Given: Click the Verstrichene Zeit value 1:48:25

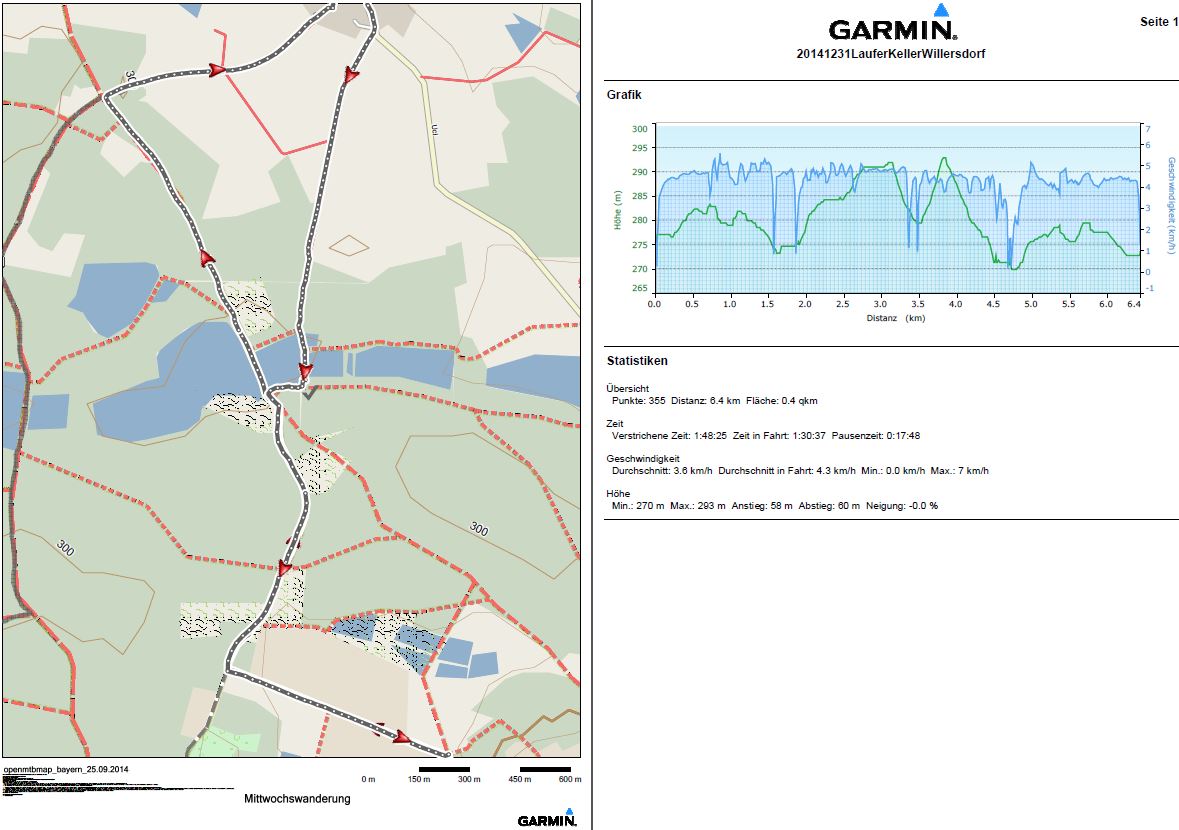Looking at the screenshot, I should pyautogui.click(x=711, y=436).
